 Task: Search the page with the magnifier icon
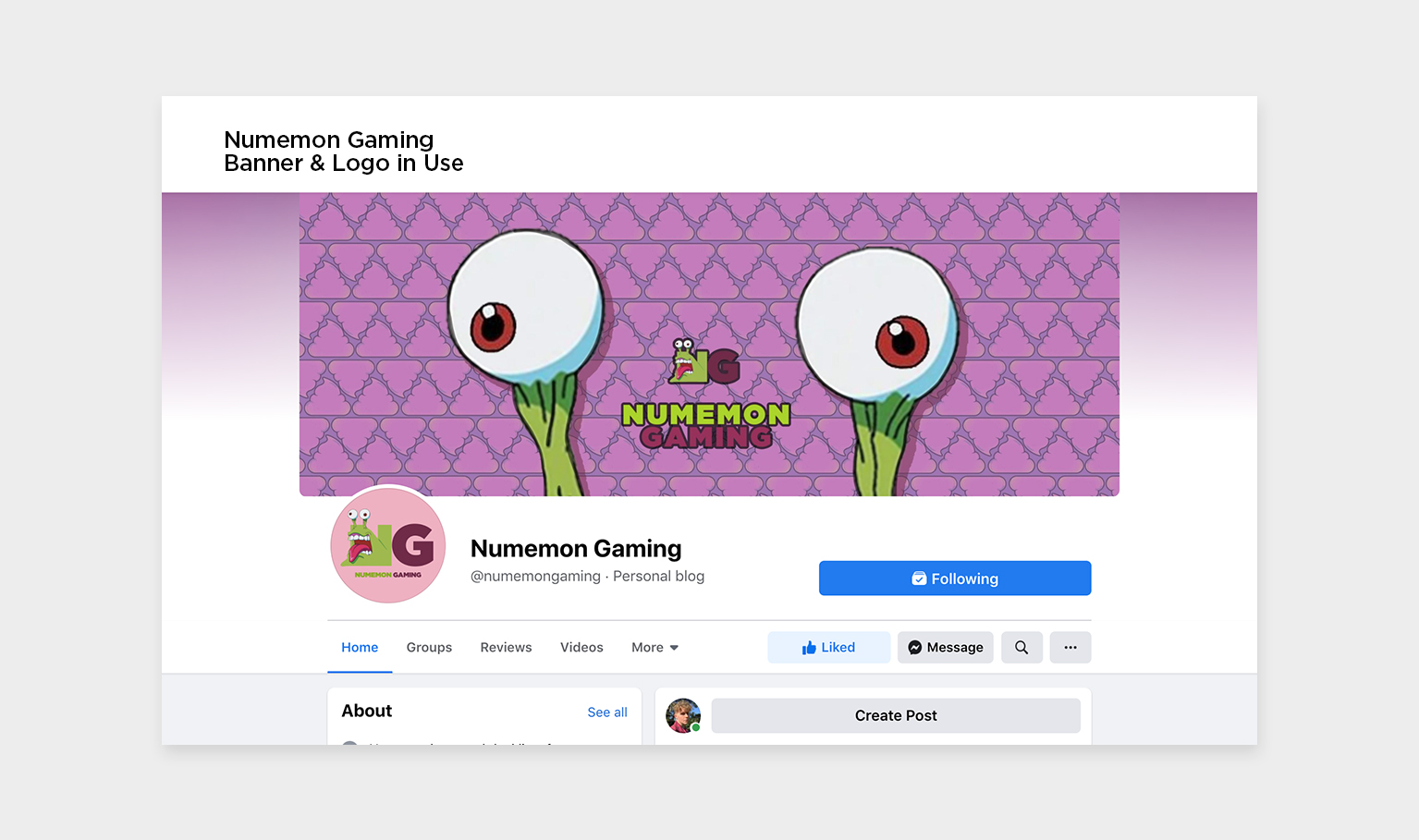pos(1021,648)
